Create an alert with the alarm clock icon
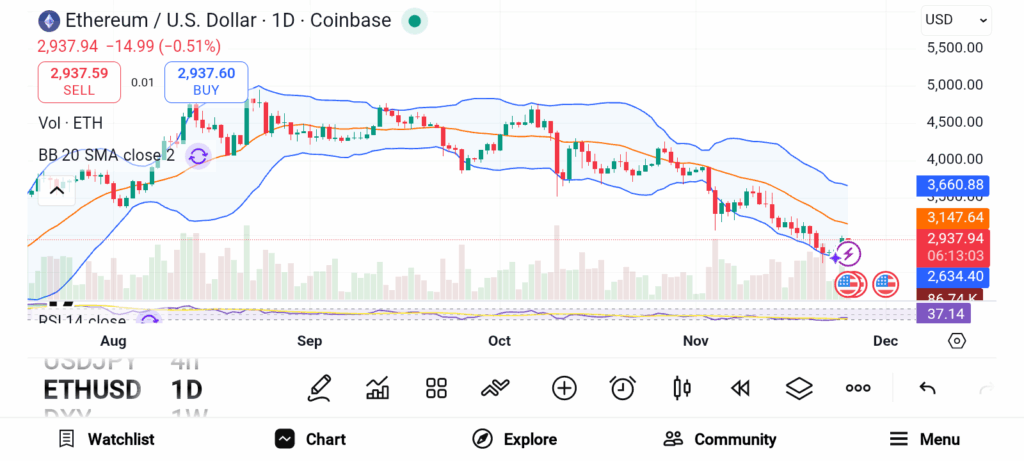The image size is (1024, 461). (x=623, y=388)
